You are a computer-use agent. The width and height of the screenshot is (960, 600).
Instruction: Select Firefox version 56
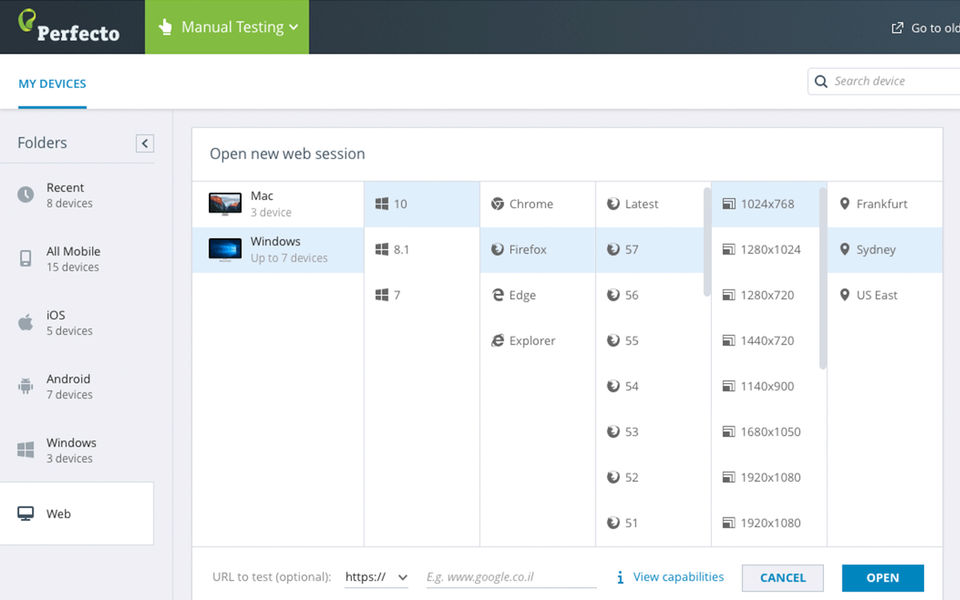click(x=650, y=295)
